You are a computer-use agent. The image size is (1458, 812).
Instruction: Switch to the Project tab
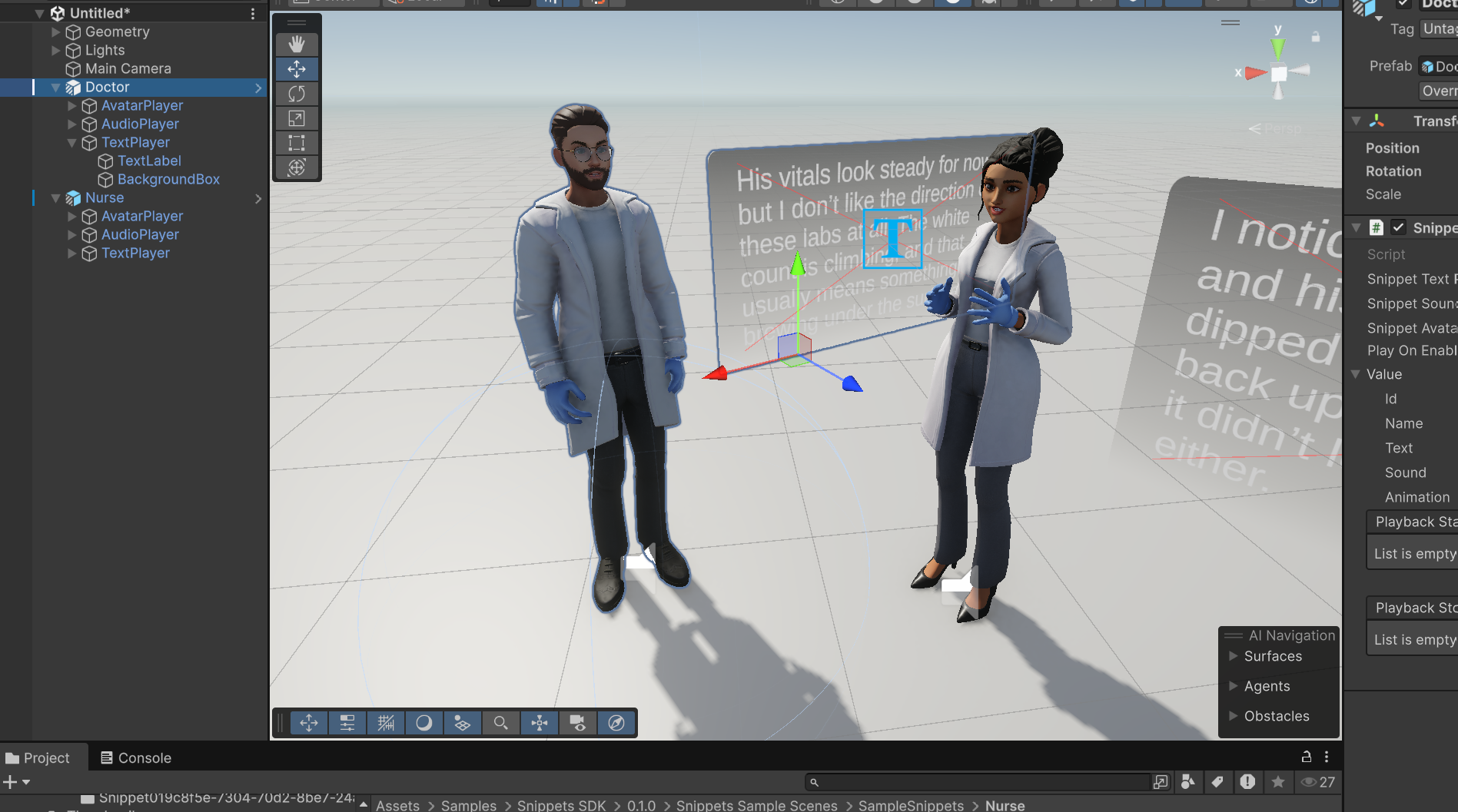38,757
